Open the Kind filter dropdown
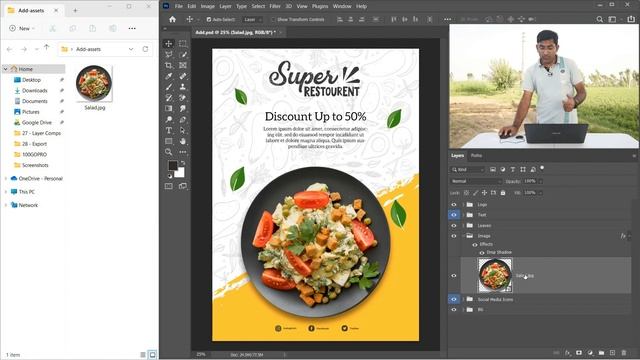640x360 pixels. [x=468, y=169]
